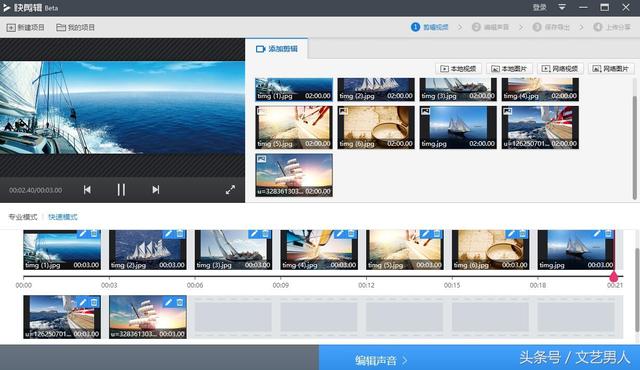
Task: Select timg (4).jpg in media library
Action: [x=540, y=89]
